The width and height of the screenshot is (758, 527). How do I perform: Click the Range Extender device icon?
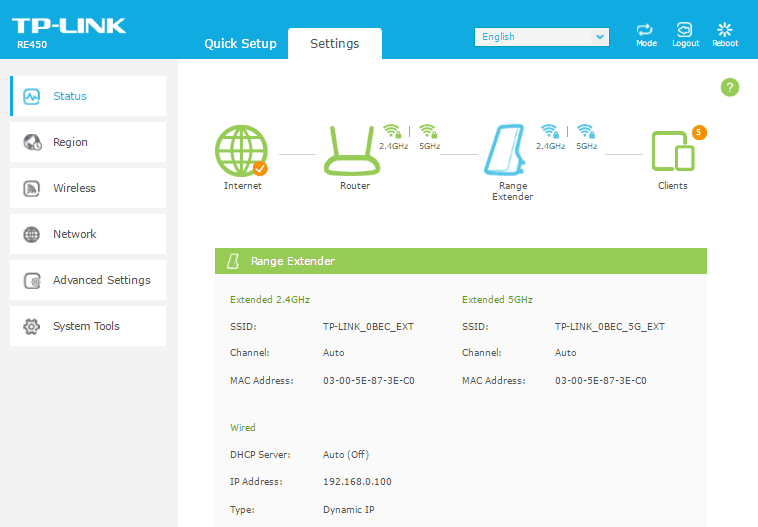click(x=505, y=149)
